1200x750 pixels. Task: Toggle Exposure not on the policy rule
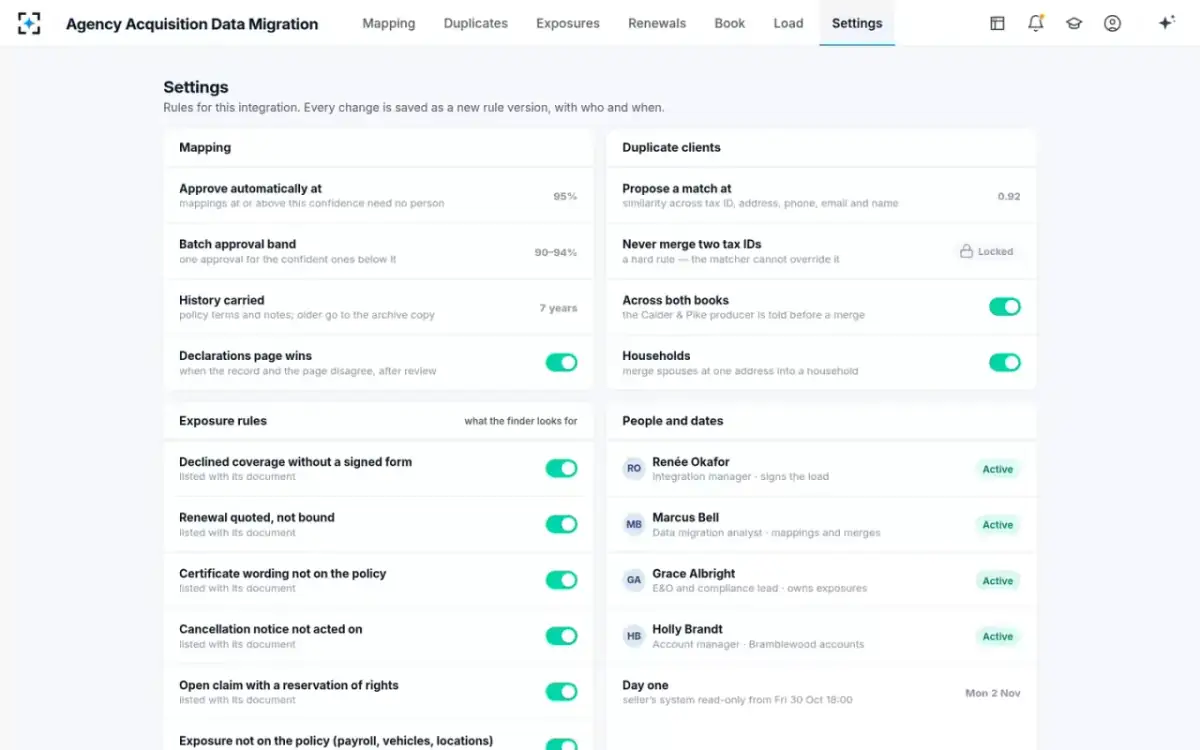coord(561,745)
